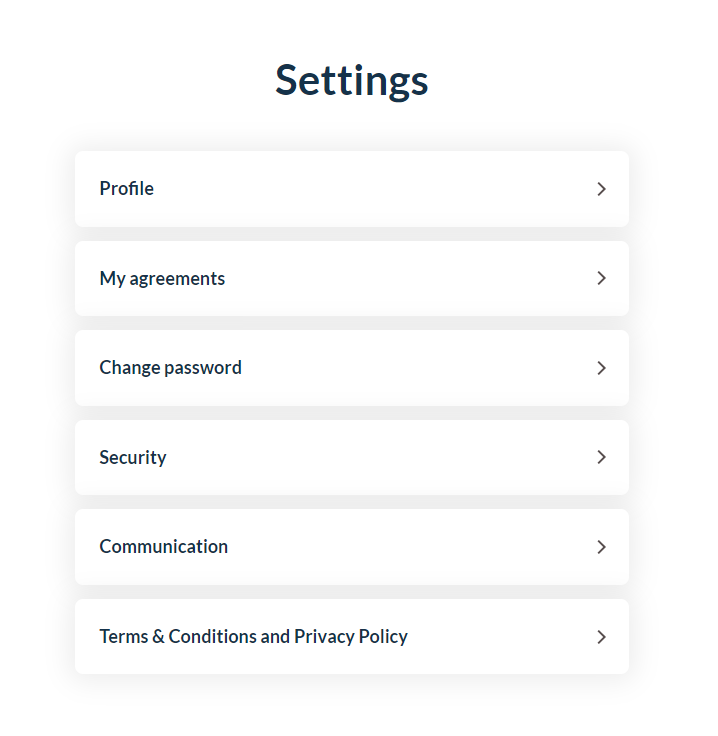Click the arrow icon beside My agreements
Screen dimensions: 718x736
click(601, 278)
